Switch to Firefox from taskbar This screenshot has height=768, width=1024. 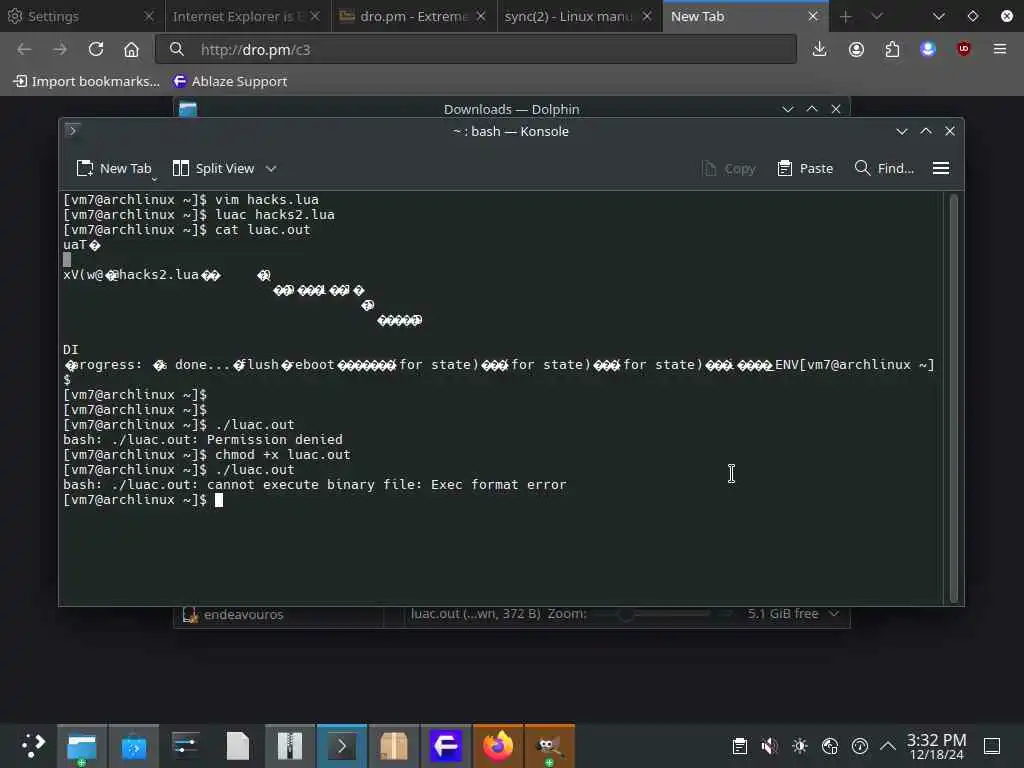pyautogui.click(x=498, y=746)
